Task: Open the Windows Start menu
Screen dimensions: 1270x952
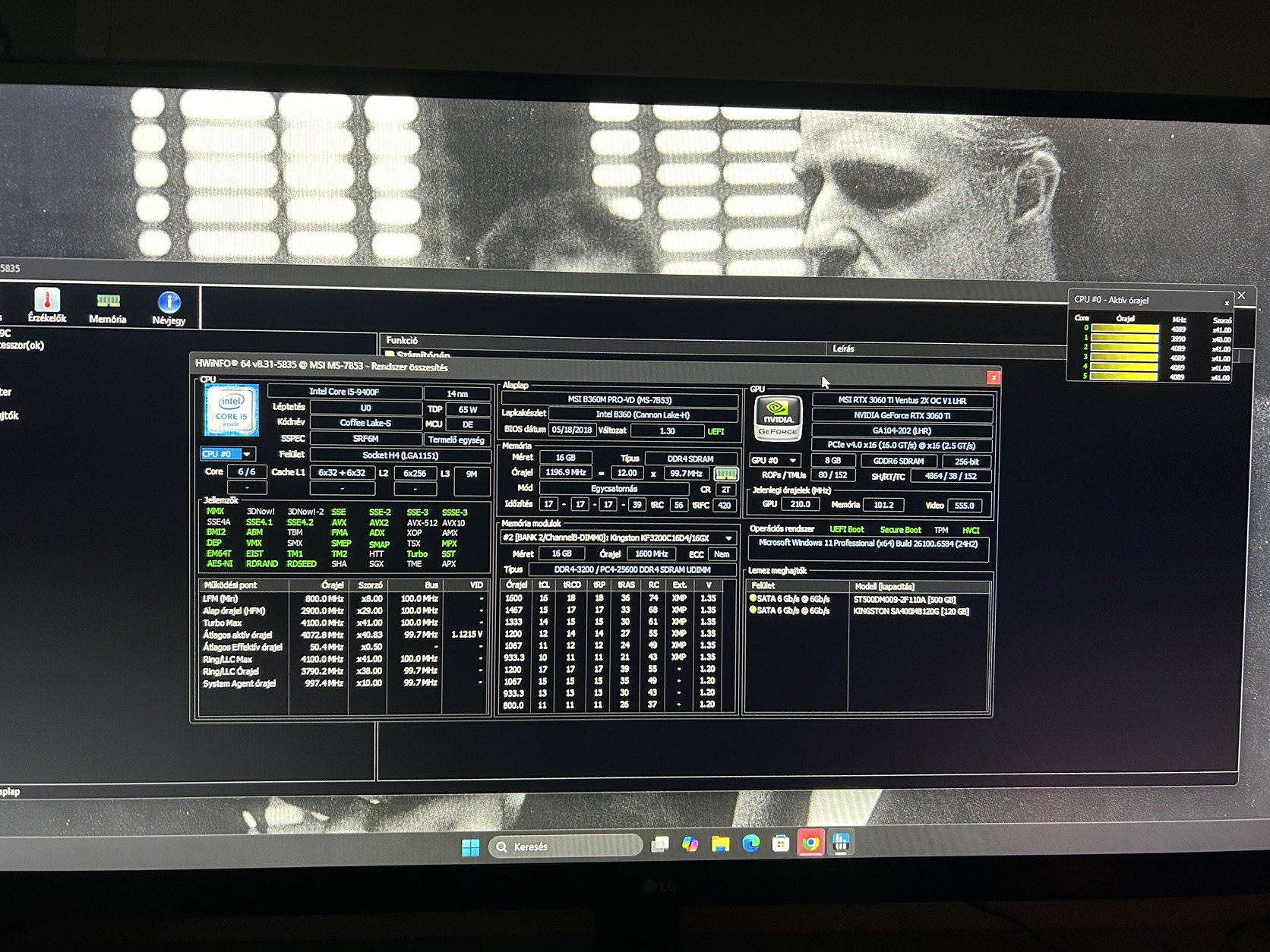Action: (470, 846)
